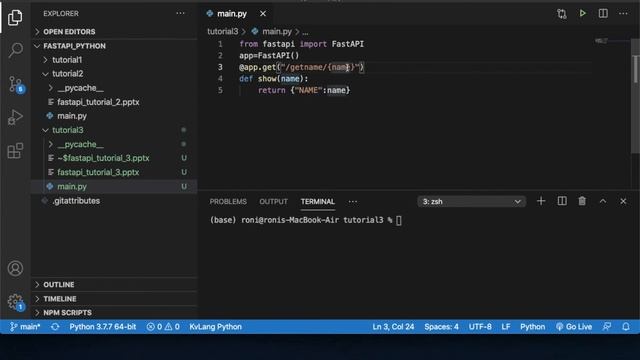Expand the NPM Scripts section
Viewport: 640px width, 360px height.
click(x=114, y=313)
